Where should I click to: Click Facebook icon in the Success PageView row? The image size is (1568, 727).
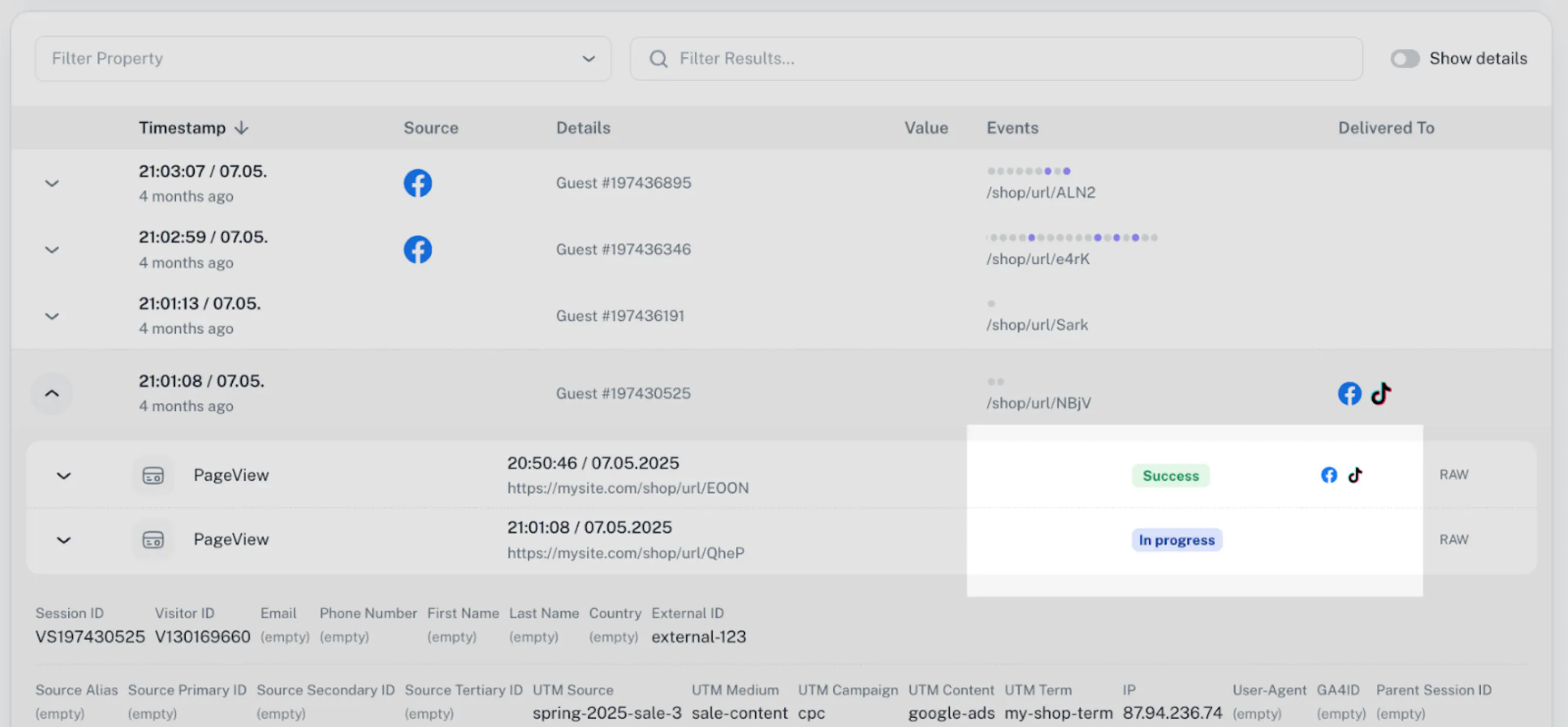point(1328,475)
